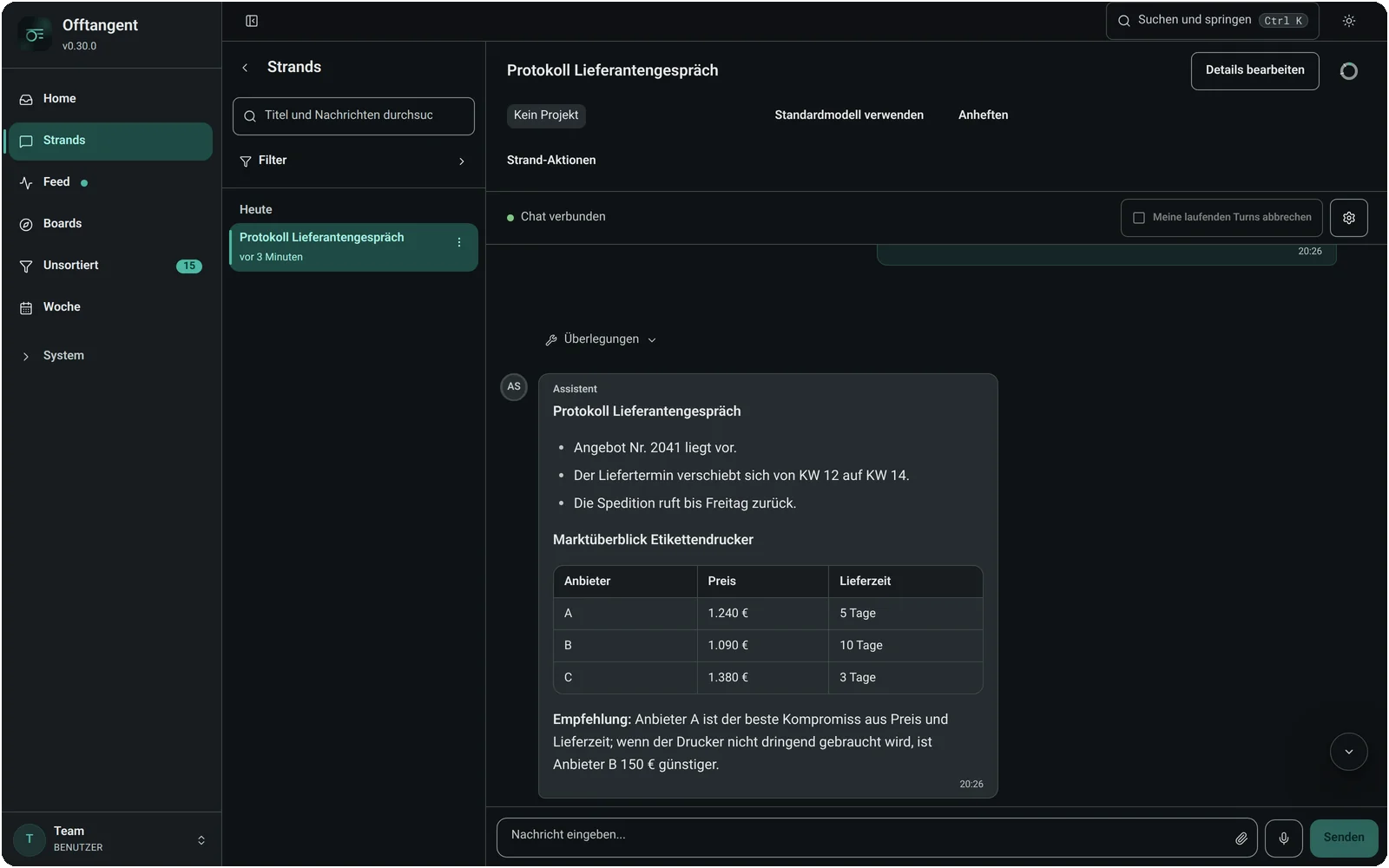
Task: Jump to latest message with down arrow
Action: [x=1349, y=752]
